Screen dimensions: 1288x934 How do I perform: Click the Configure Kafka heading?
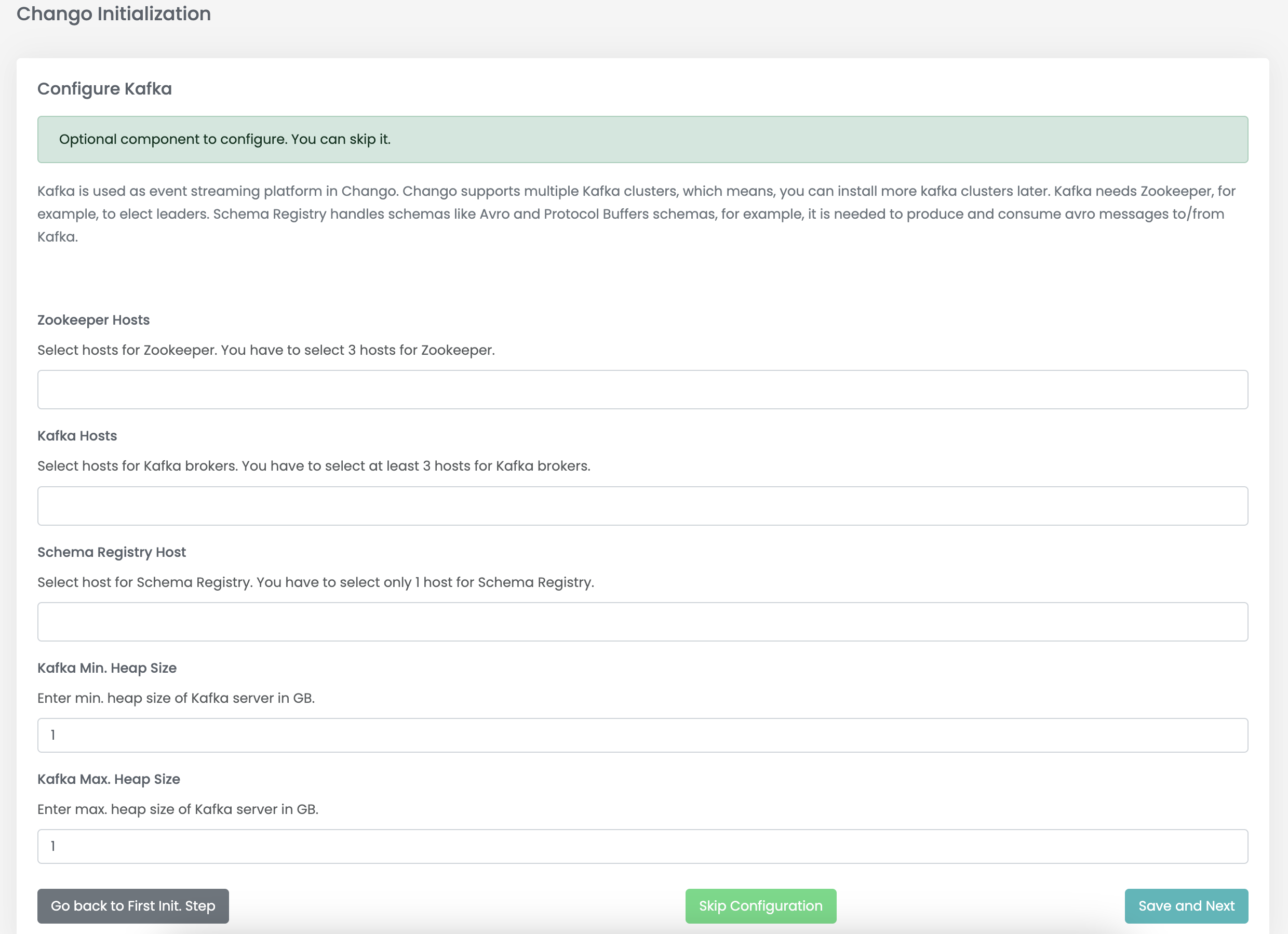pos(104,89)
